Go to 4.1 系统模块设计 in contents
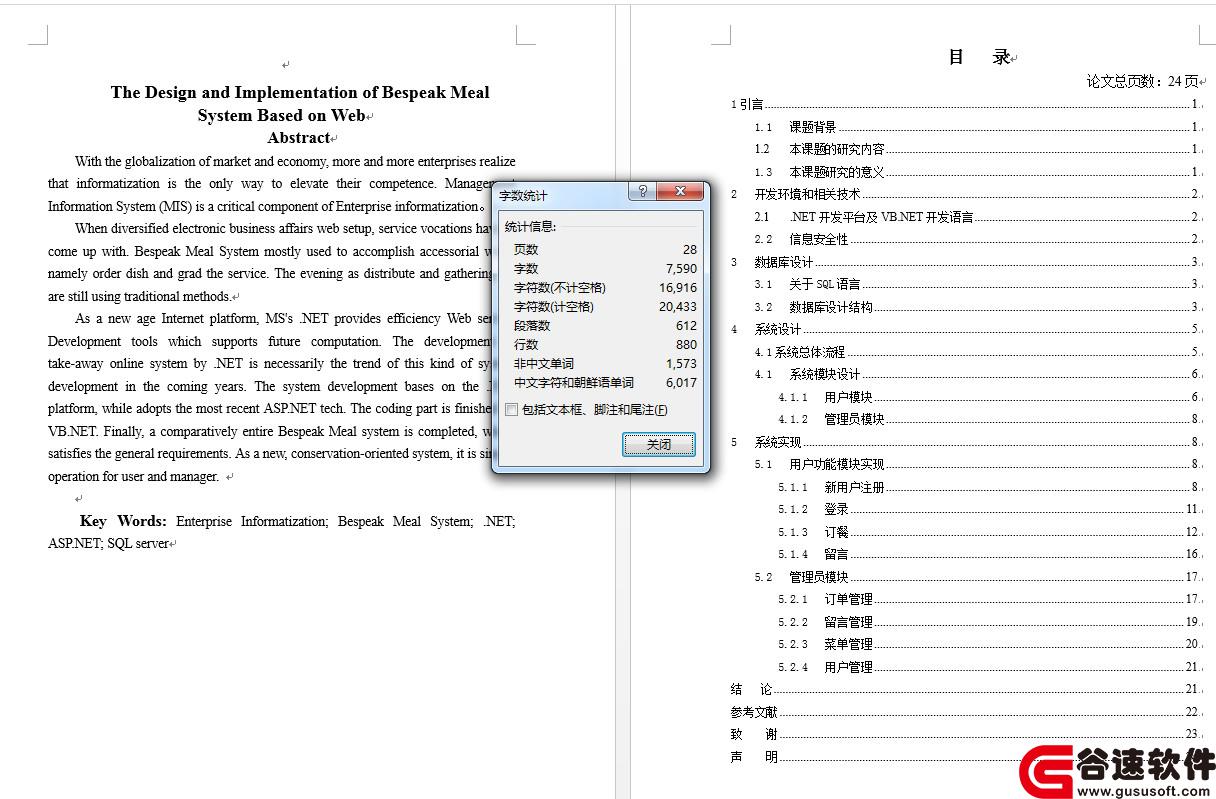The width and height of the screenshot is (1216, 799). 977,374
